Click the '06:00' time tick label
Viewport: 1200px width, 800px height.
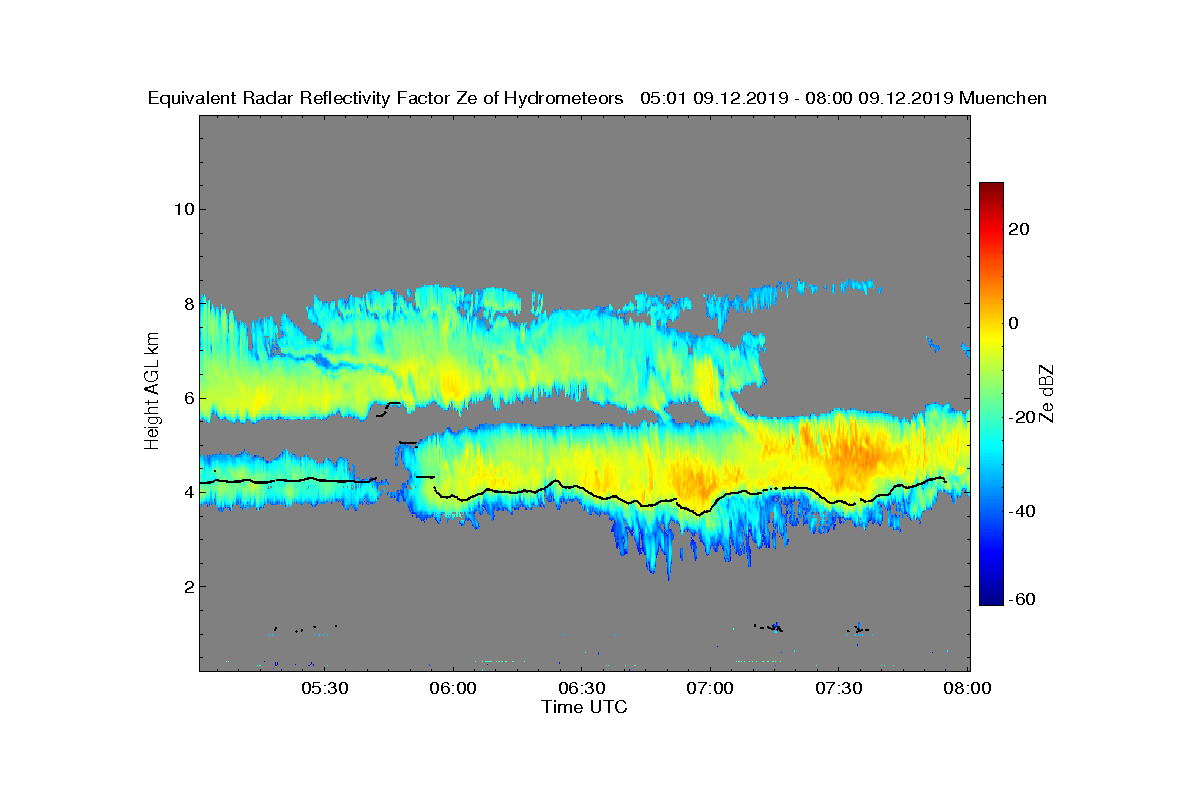coord(454,689)
